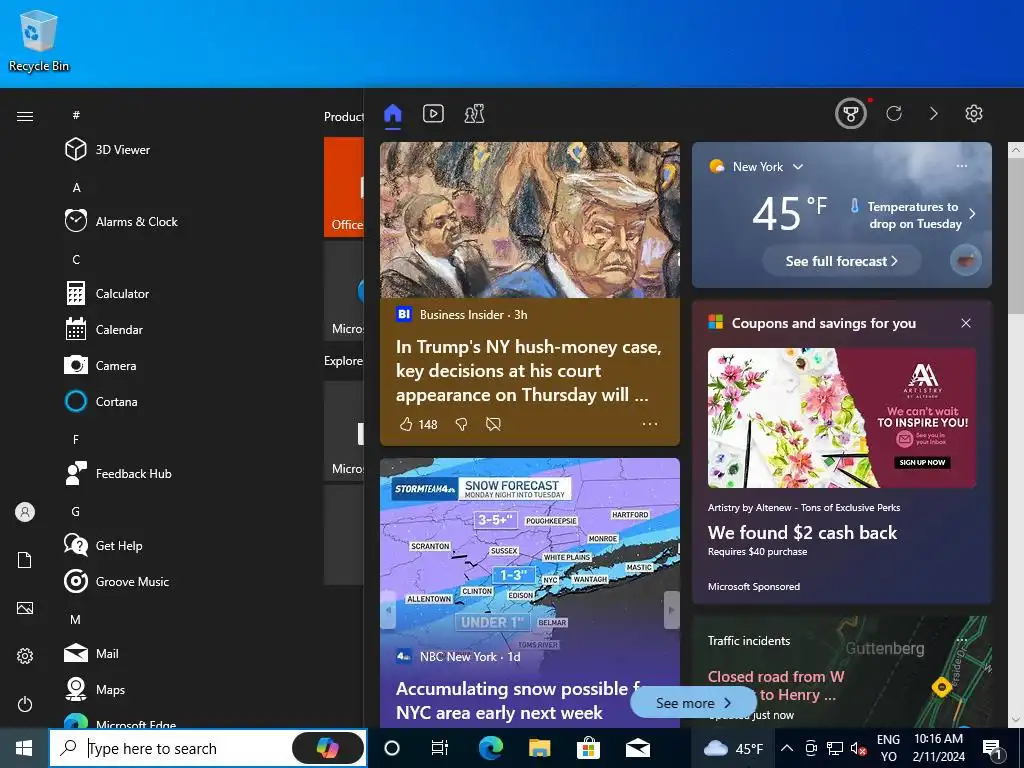
Task: Click SIGN UP NOW in Artistry ad
Action: (x=922, y=462)
